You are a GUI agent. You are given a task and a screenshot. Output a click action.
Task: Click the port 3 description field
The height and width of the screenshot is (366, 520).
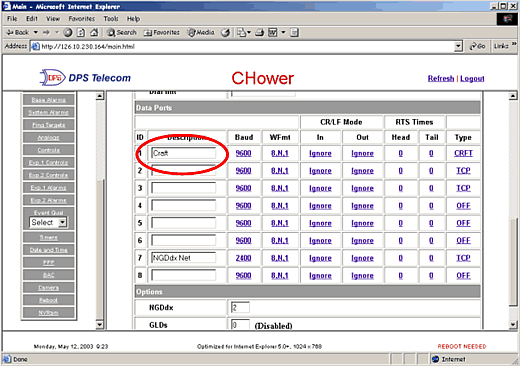coord(183,188)
